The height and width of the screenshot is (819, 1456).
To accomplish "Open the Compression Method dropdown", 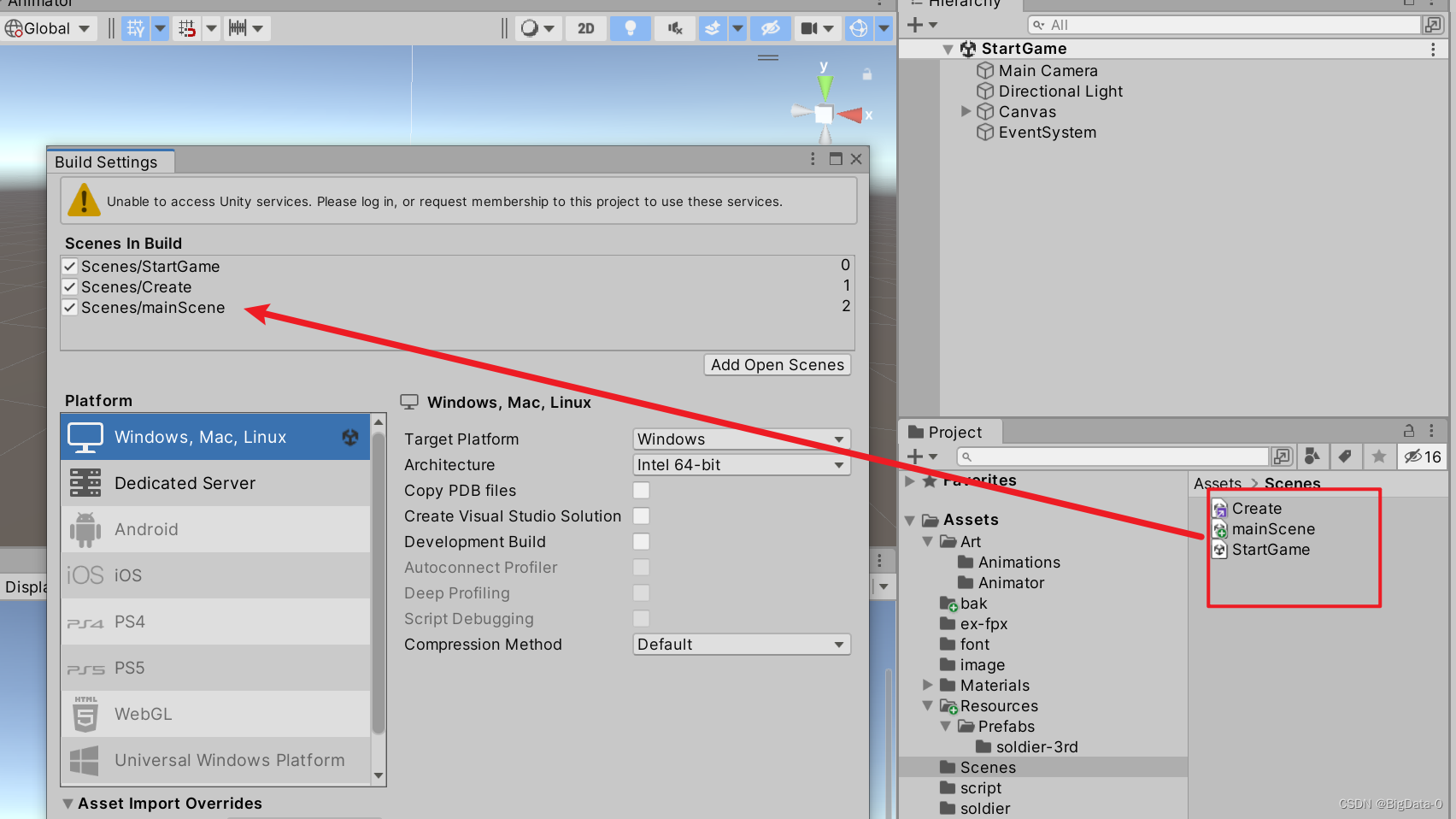I will [742, 645].
